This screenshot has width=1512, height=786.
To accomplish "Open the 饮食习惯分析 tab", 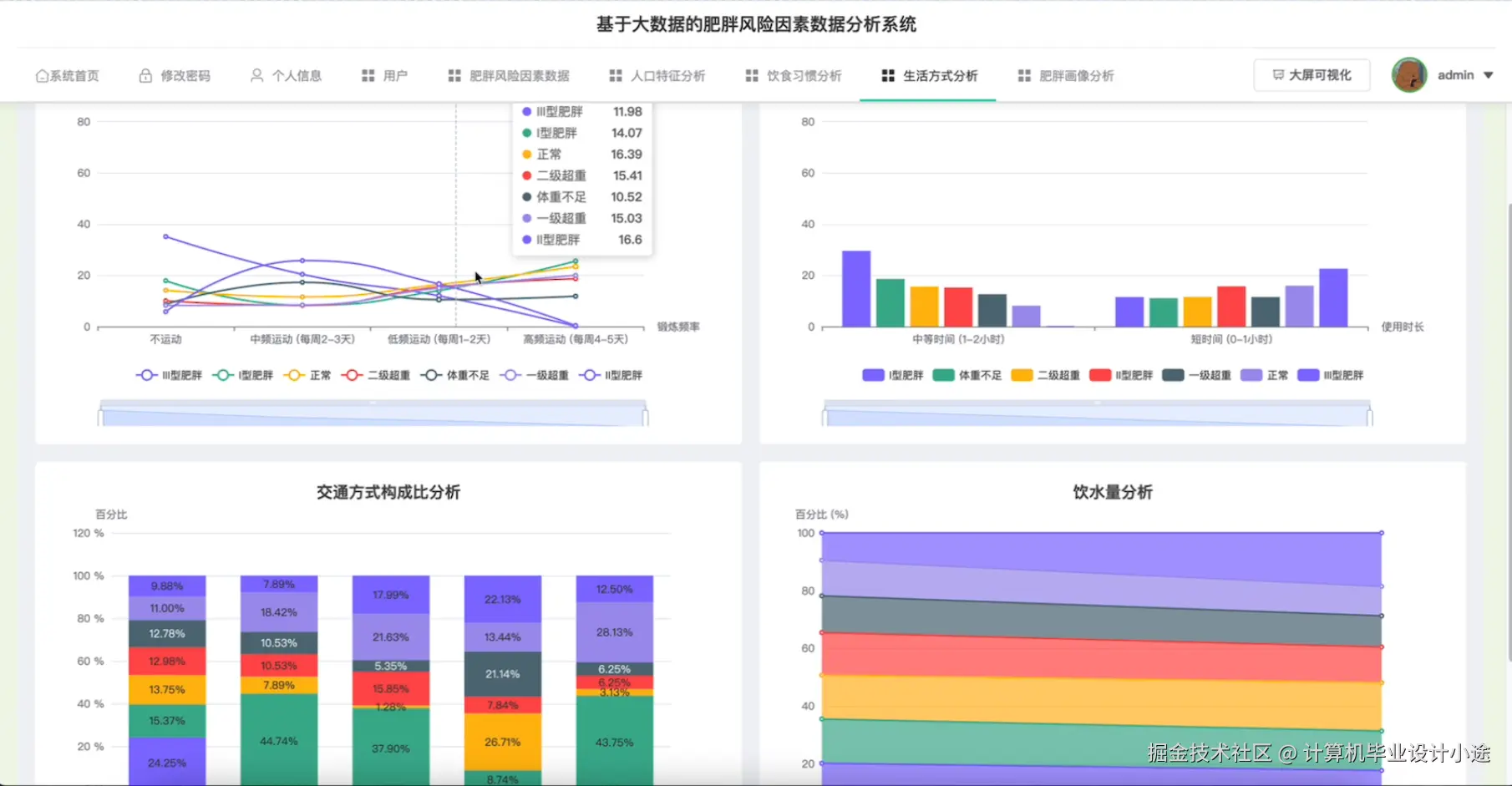I will [x=792, y=75].
